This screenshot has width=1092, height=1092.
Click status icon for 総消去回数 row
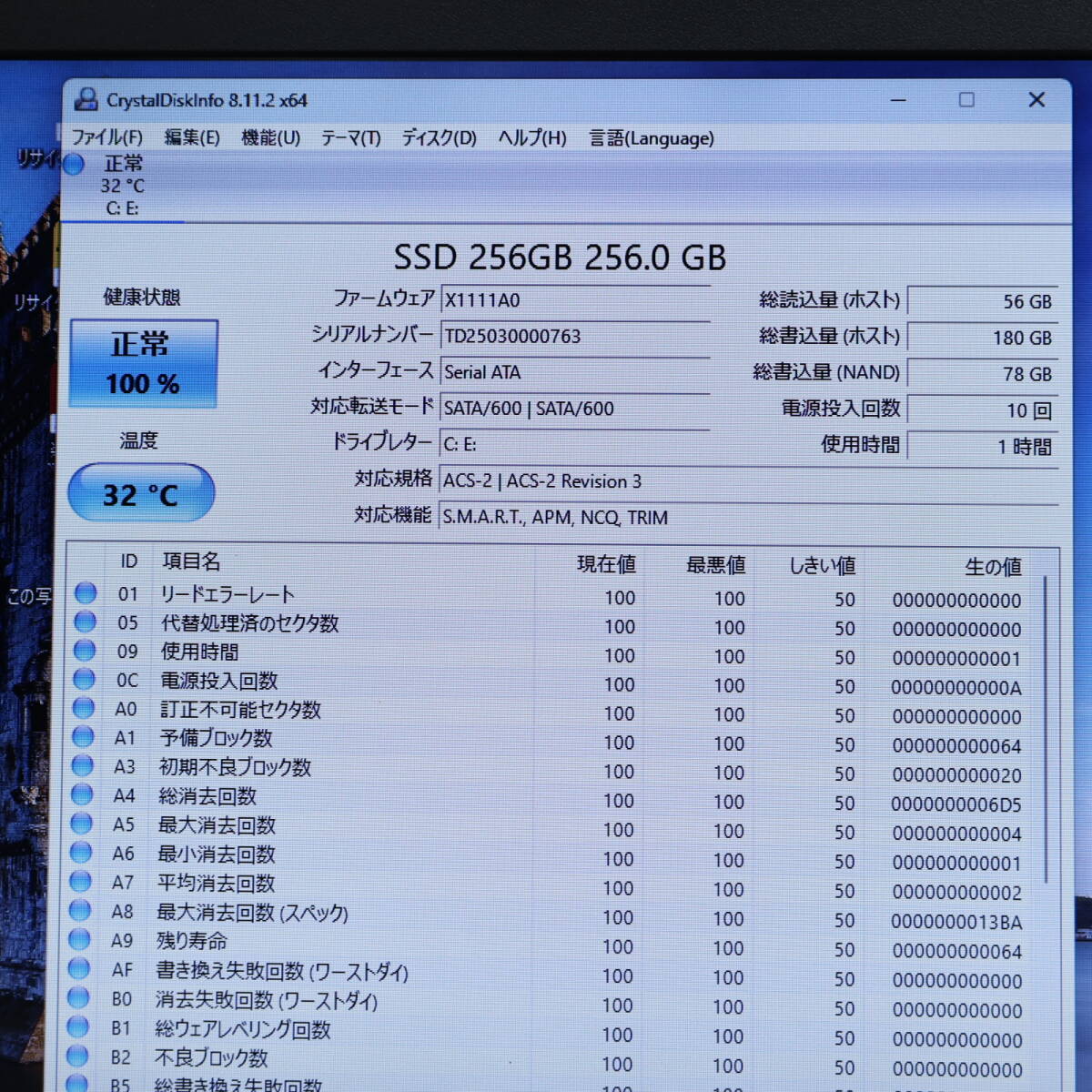pyautogui.click(x=82, y=794)
